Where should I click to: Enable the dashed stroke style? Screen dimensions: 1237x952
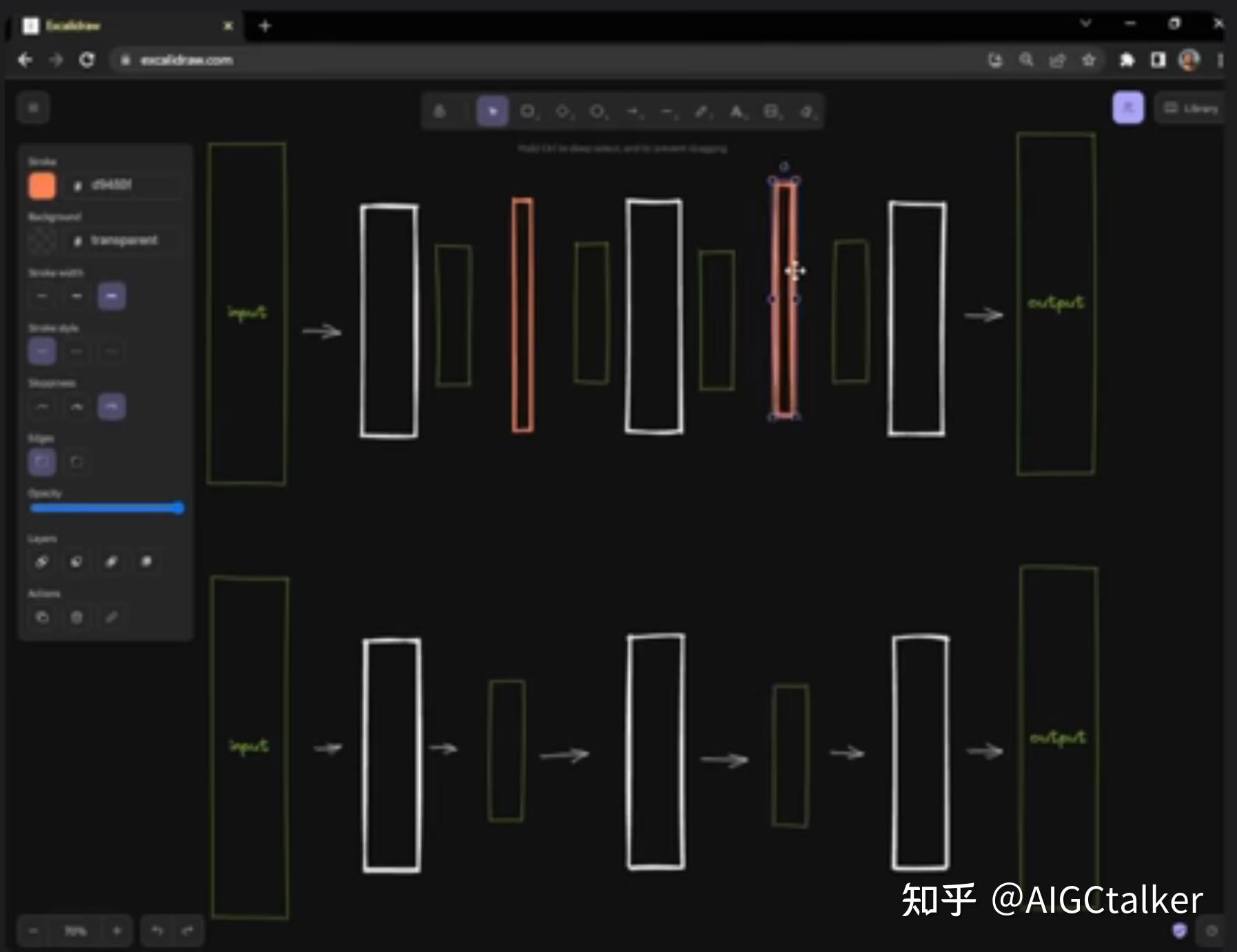click(x=76, y=351)
